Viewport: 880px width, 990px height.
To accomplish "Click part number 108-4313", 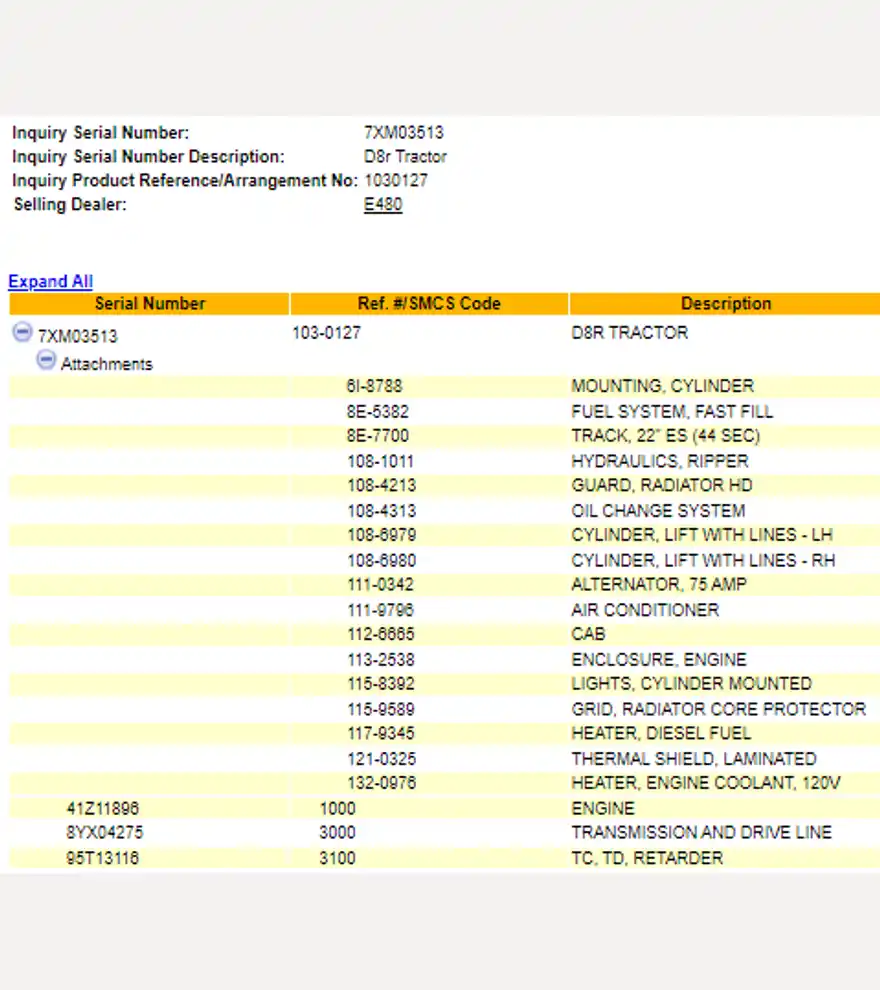I will tap(382, 511).
